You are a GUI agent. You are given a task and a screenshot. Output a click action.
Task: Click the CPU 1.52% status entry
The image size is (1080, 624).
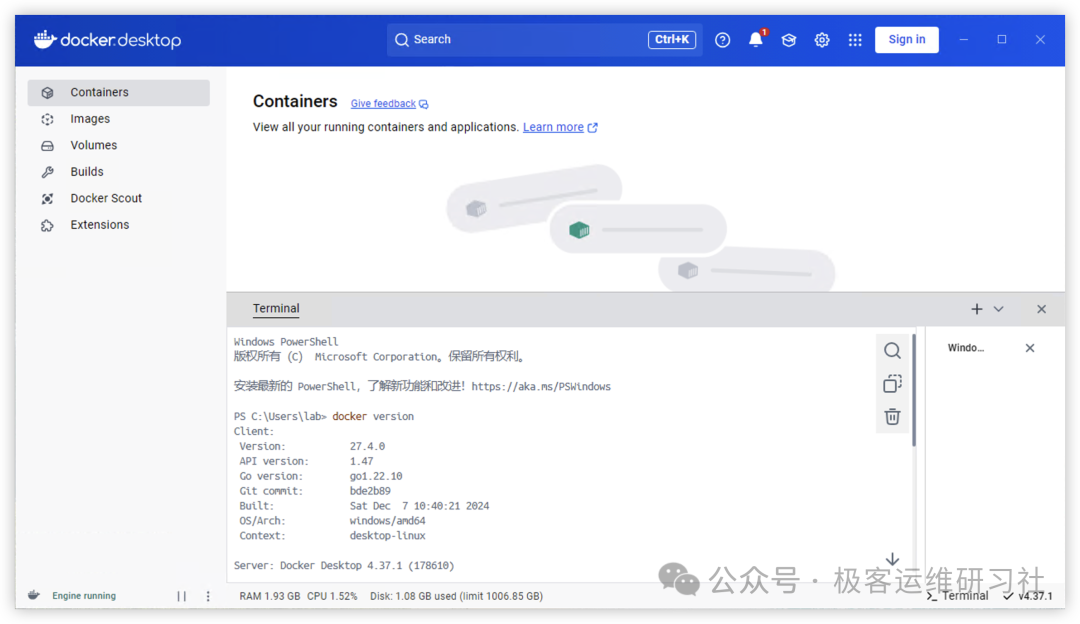(x=332, y=596)
